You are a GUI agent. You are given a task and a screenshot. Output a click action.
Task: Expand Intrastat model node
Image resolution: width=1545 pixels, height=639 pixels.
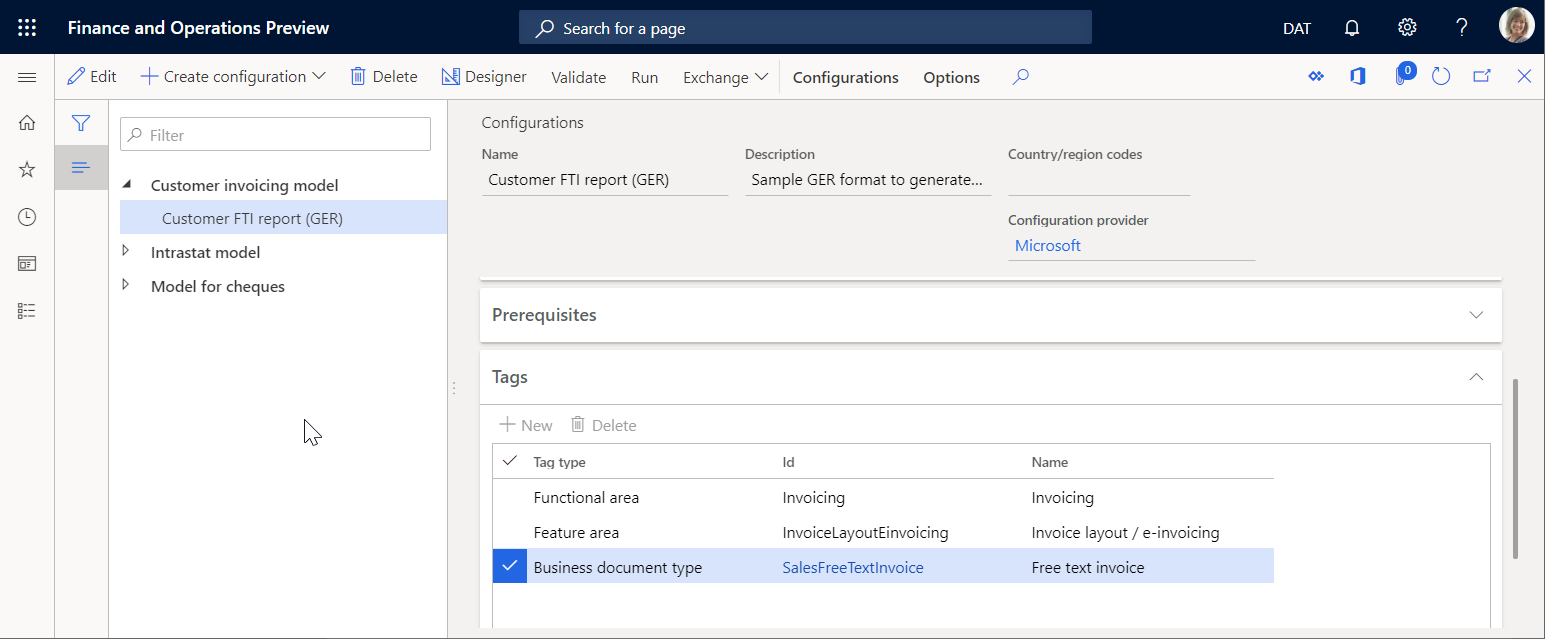tap(126, 251)
